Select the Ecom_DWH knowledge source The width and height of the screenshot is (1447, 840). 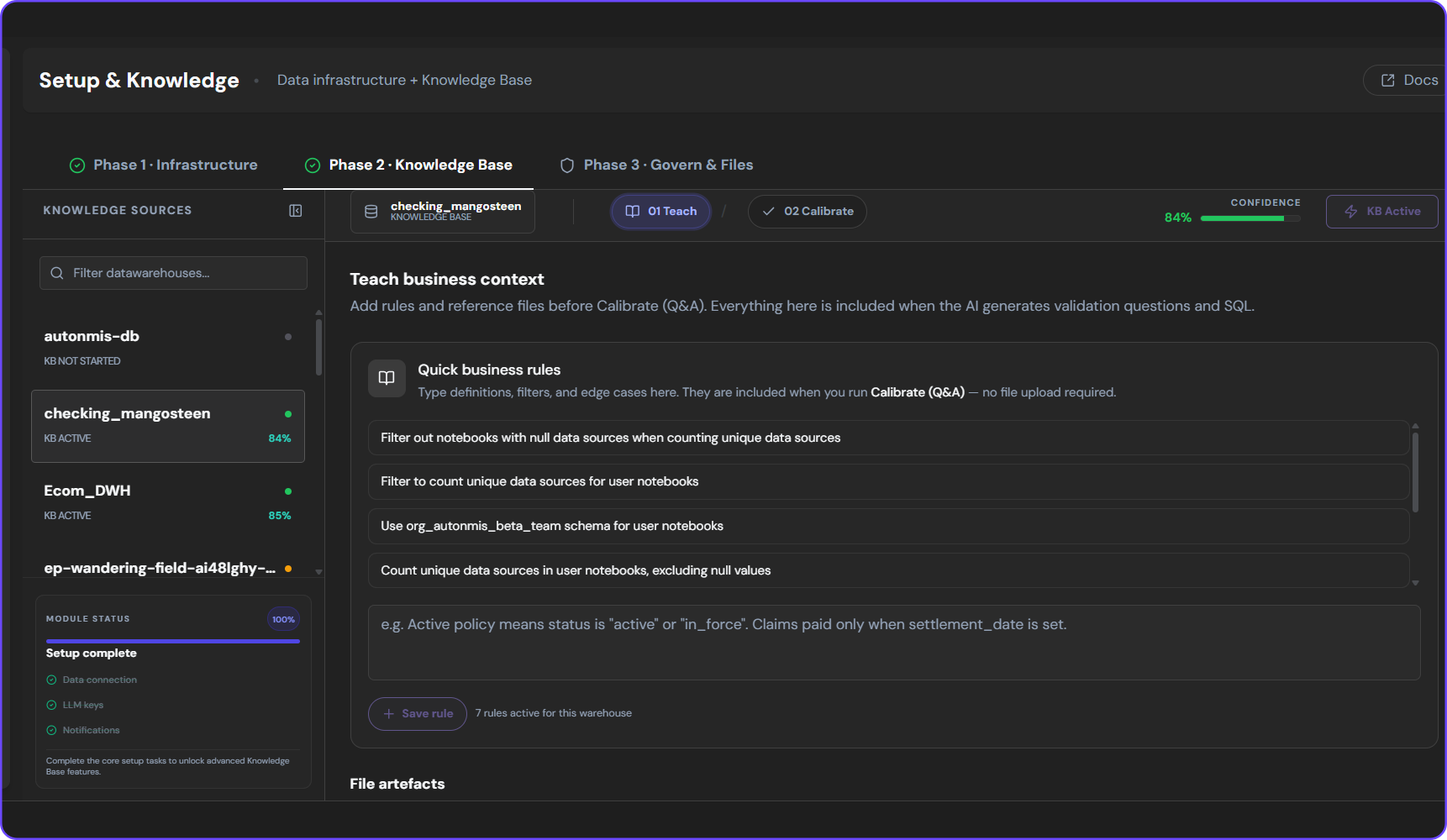pos(168,502)
